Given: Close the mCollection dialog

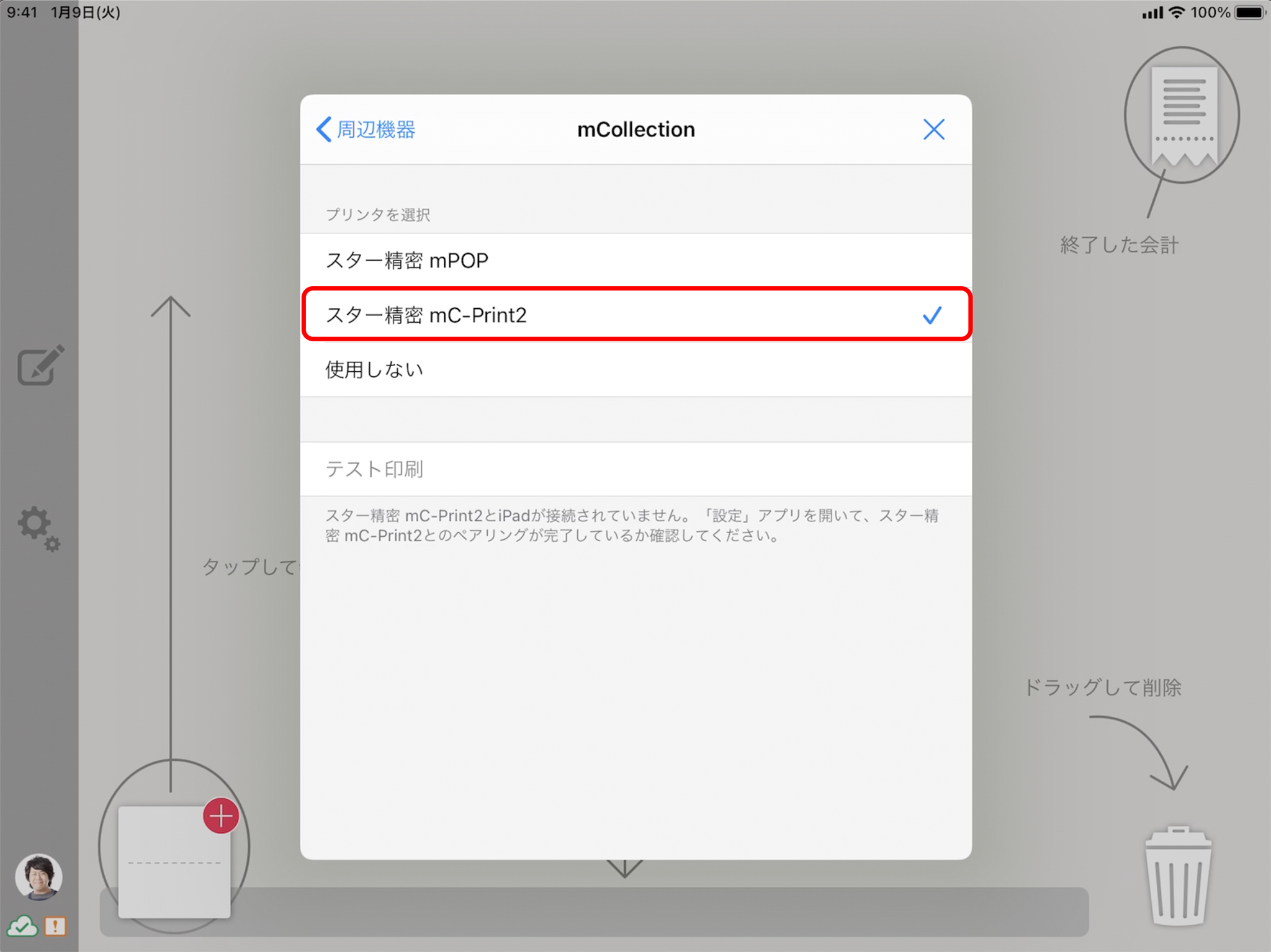Looking at the screenshot, I should pos(933,129).
